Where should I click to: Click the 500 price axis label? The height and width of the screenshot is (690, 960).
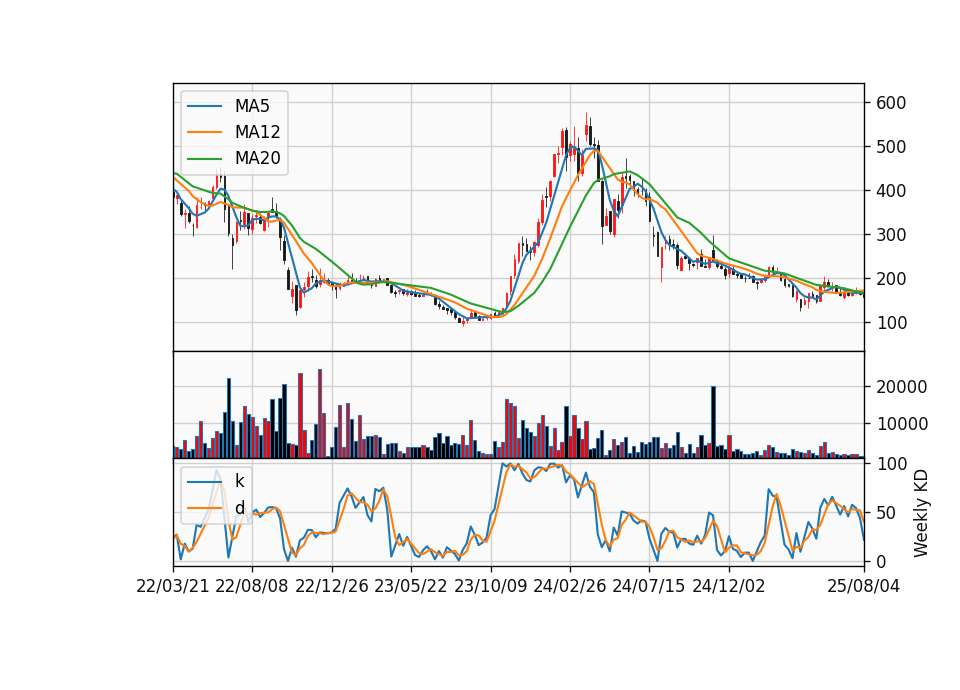pos(891,147)
